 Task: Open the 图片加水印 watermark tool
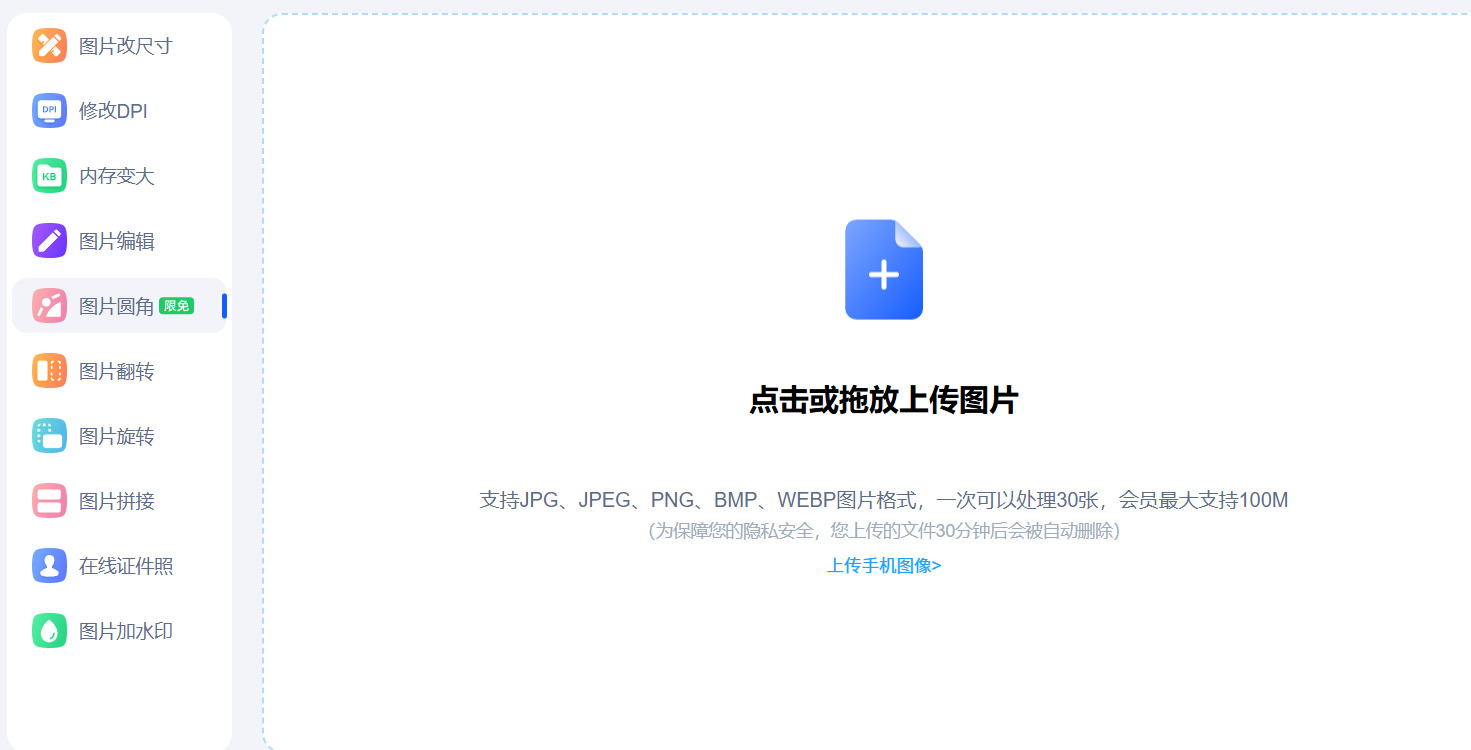coord(49,630)
